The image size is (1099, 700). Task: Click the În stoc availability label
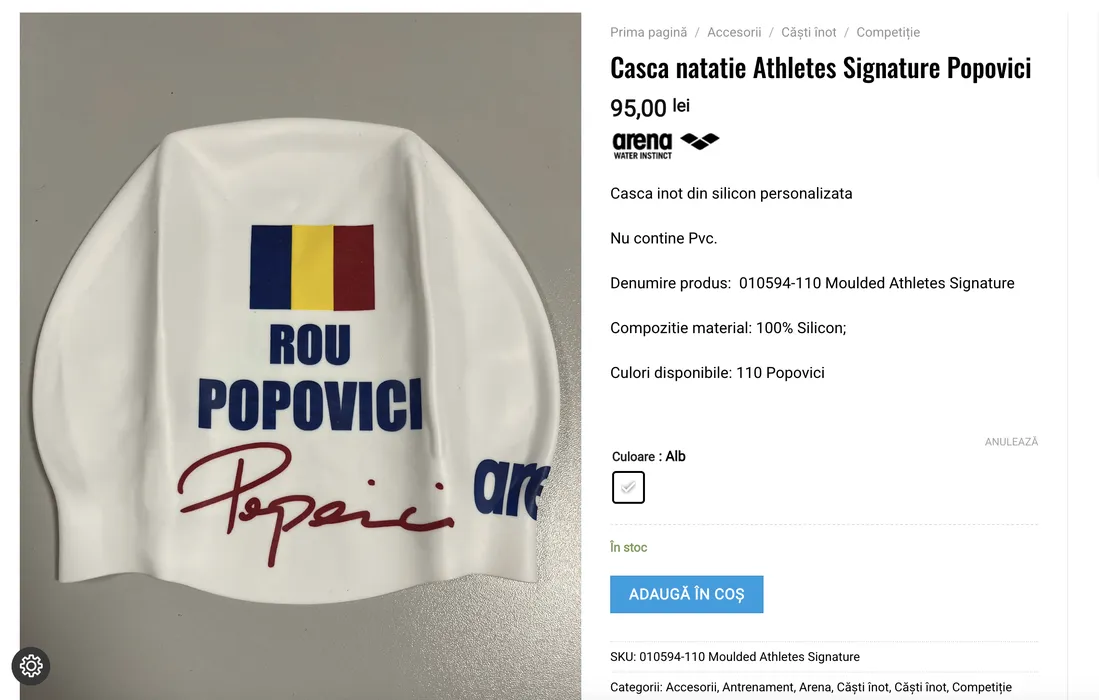pos(628,547)
